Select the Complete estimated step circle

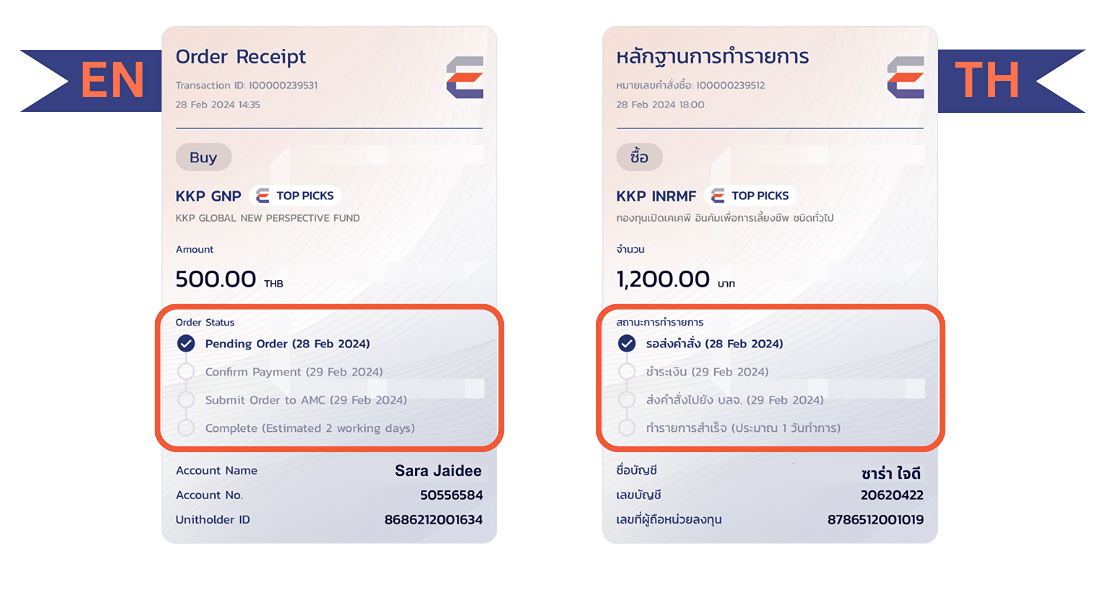tap(186, 428)
